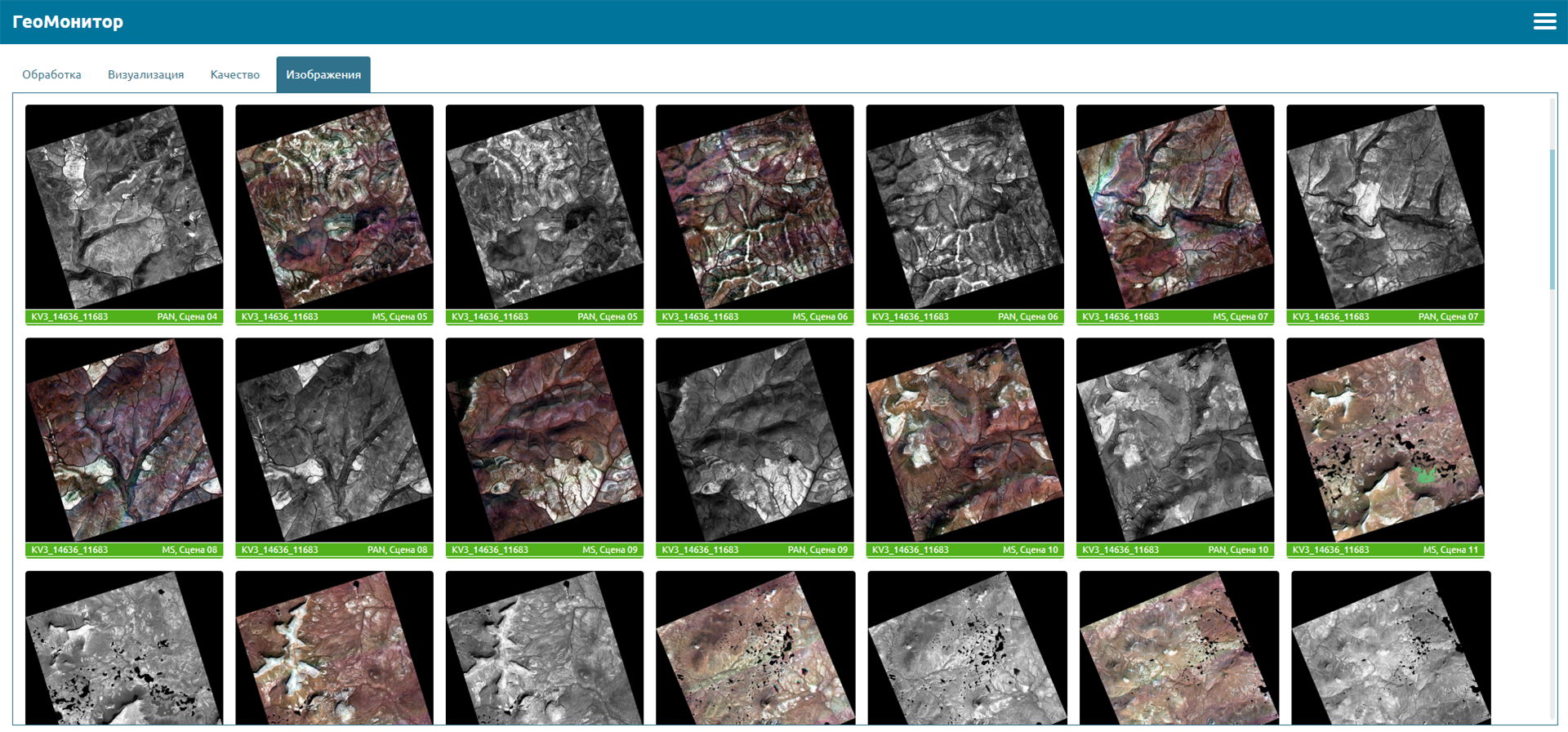
Task: Click the MS Сцена 06 thumbnail
Action: point(755,207)
